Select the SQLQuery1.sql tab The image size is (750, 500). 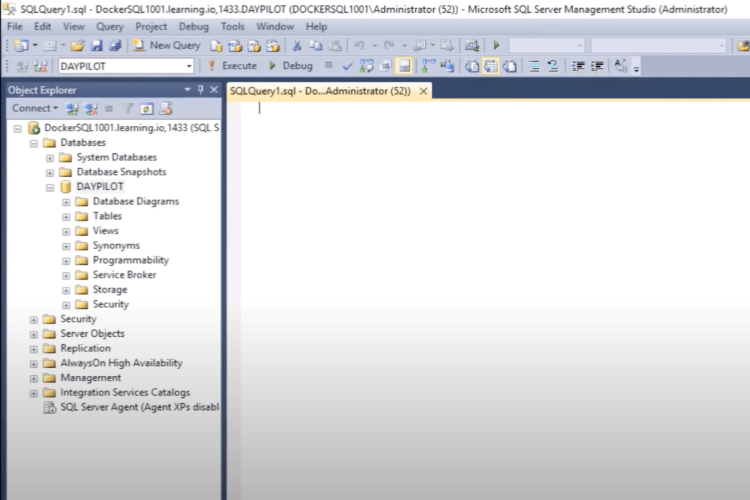[x=320, y=91]
